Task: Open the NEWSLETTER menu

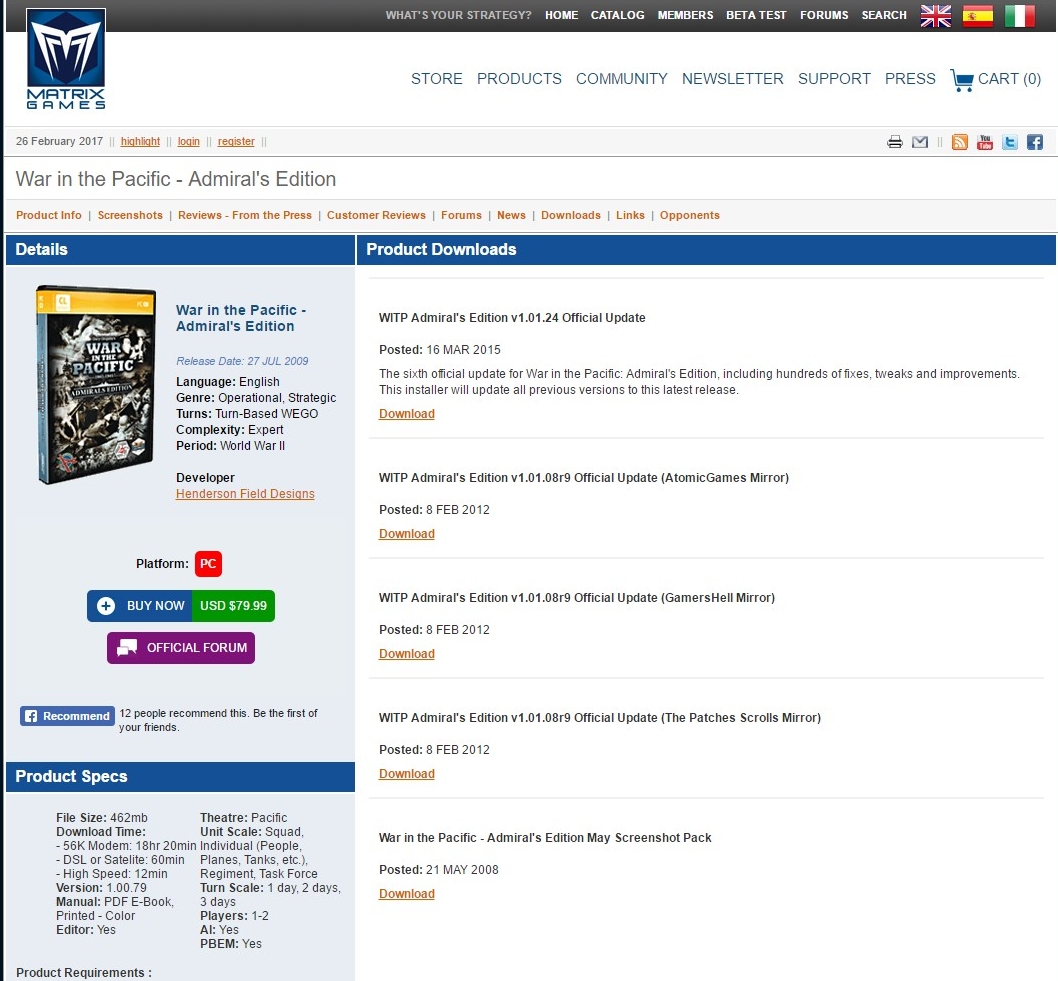Action: click(733, 79)
